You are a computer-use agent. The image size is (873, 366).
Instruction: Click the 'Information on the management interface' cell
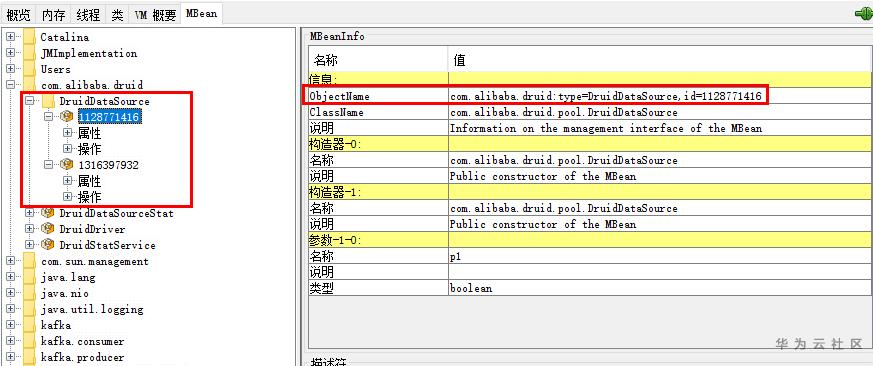click(660, 129)
